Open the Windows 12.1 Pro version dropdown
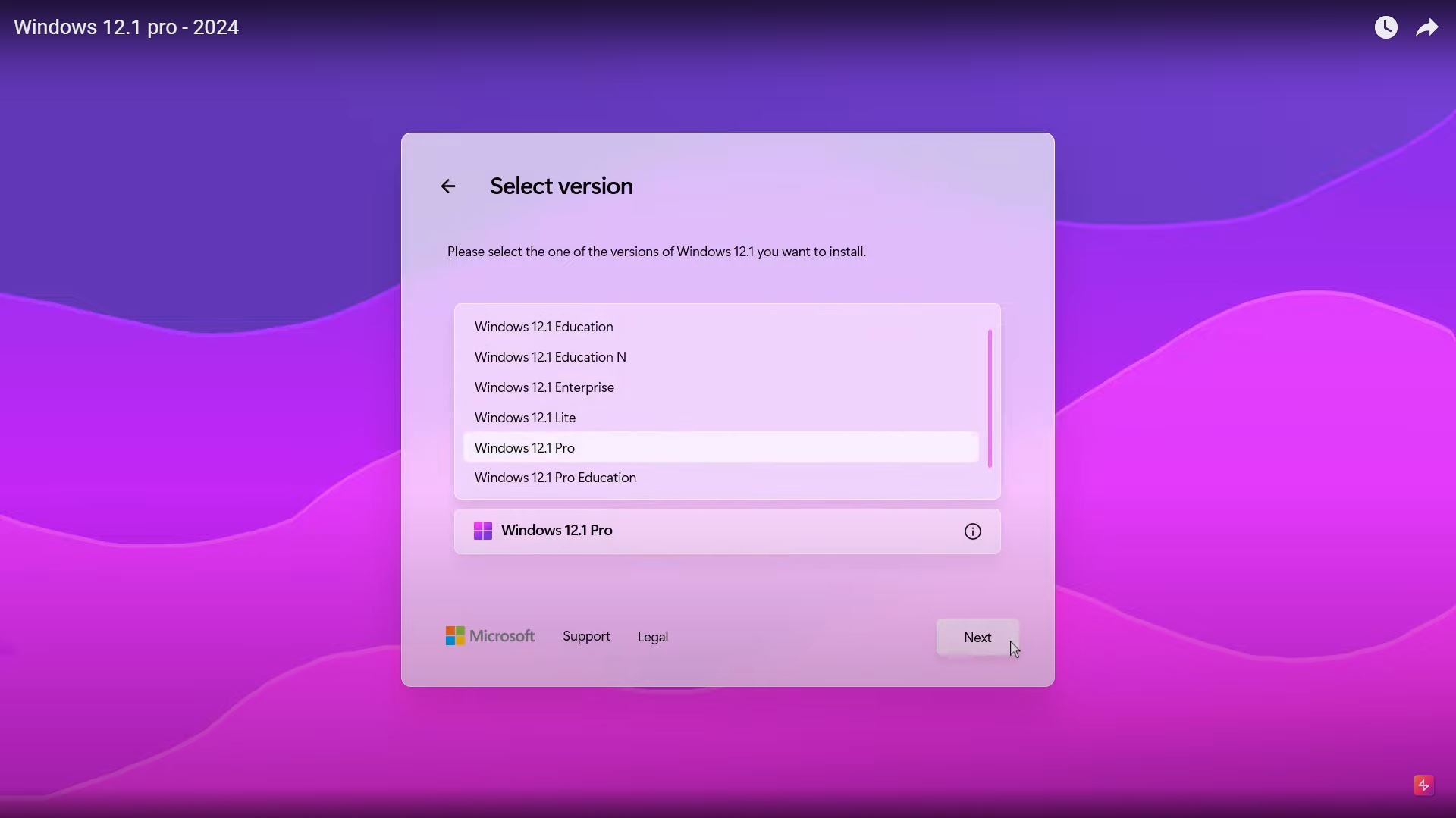The width and height of the screenshot is (1456, 818). pos(726,531)
